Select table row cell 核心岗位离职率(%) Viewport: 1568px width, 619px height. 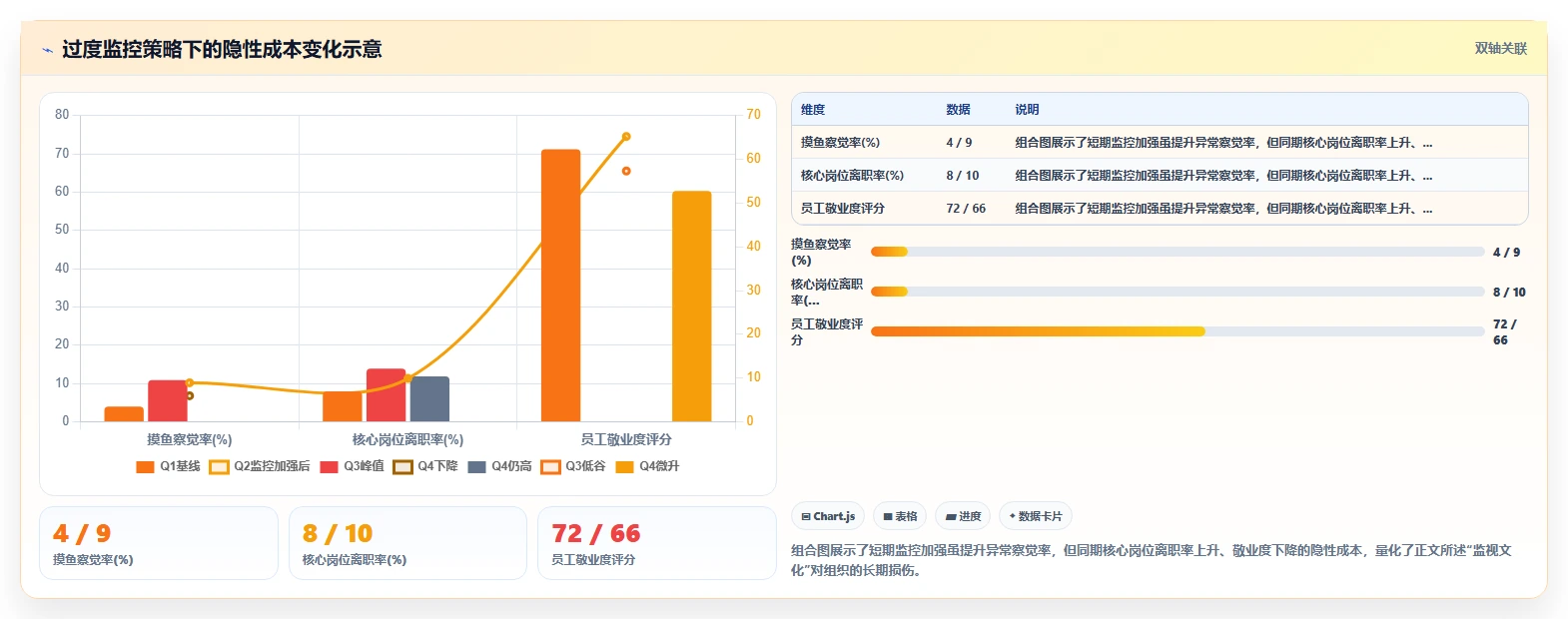tap(852, 176)
